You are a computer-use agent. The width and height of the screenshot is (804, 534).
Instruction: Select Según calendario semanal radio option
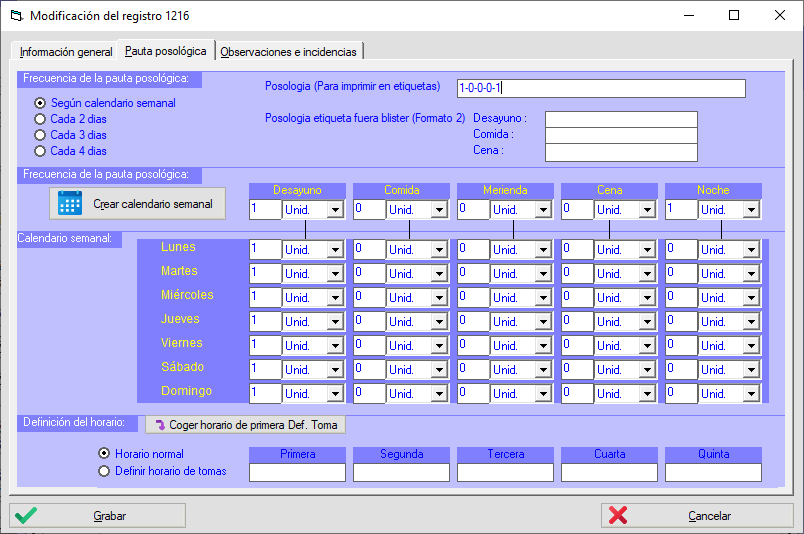[40, 103]
